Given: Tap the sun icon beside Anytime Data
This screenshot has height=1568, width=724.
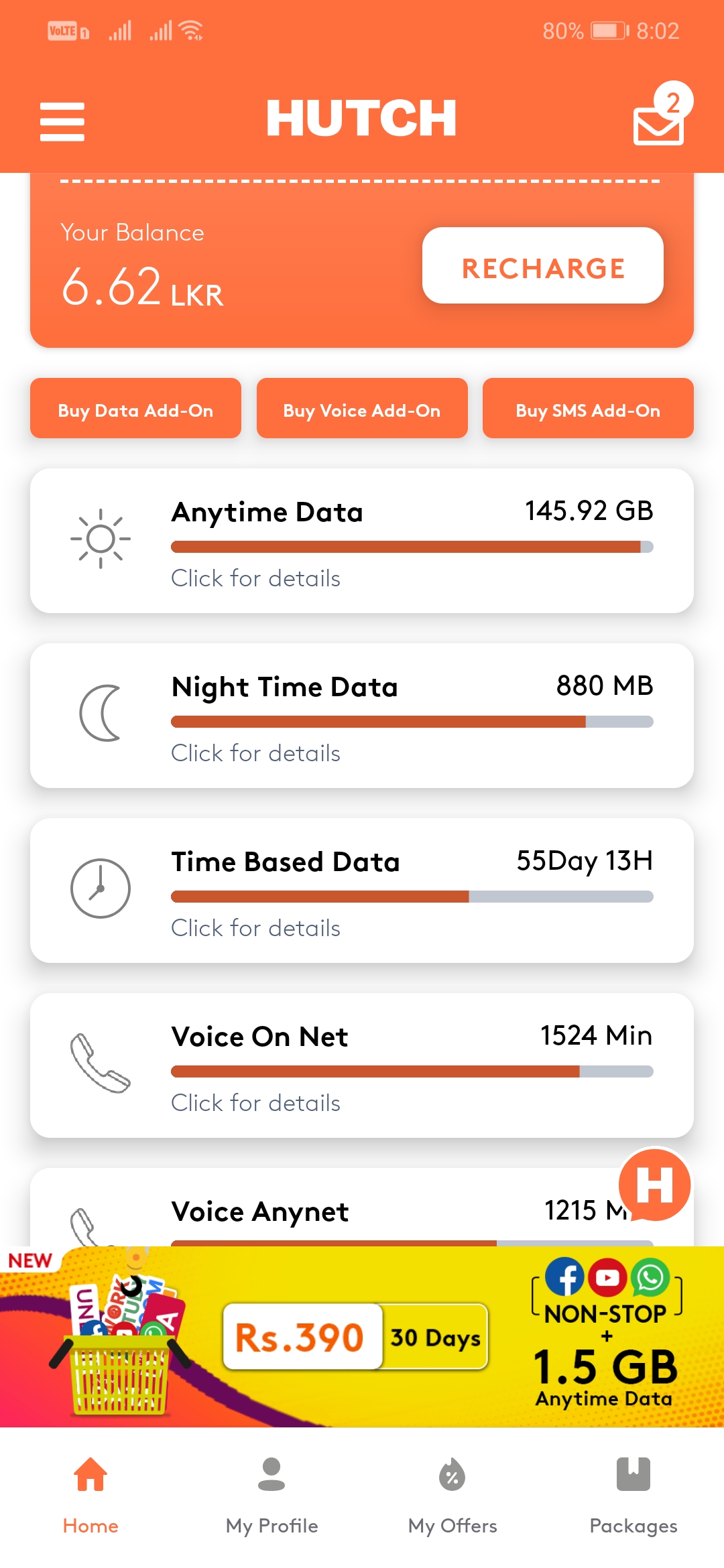Looking at the screenshot, I should pos(101,539).
